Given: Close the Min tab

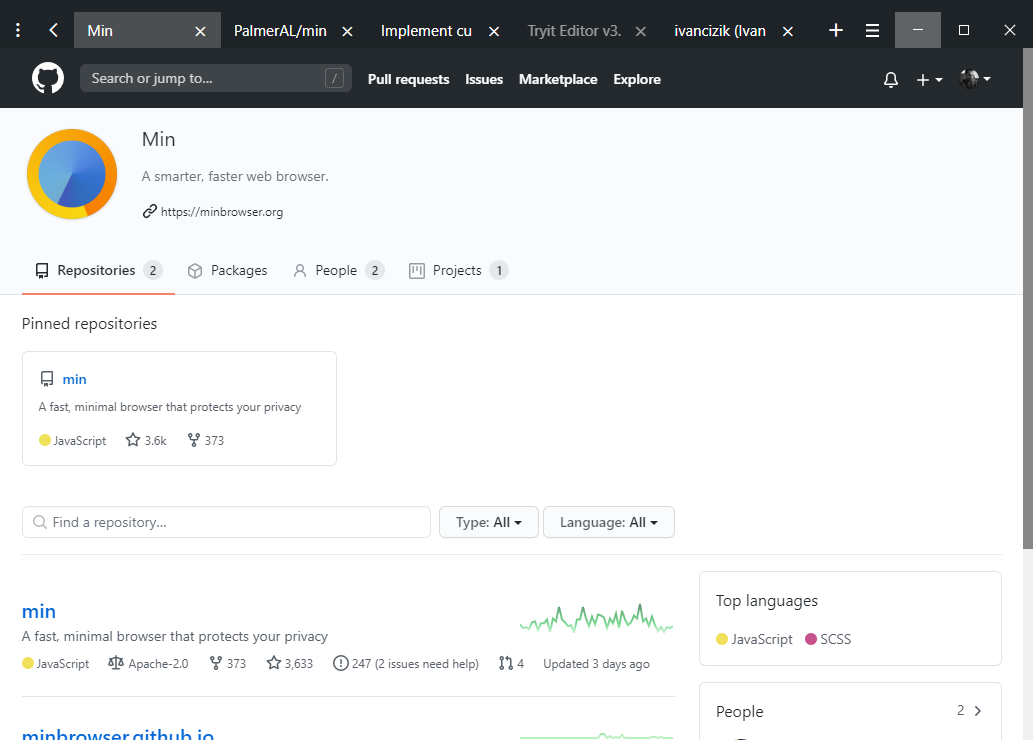Looking at the screenshot, I should point(200,31).
